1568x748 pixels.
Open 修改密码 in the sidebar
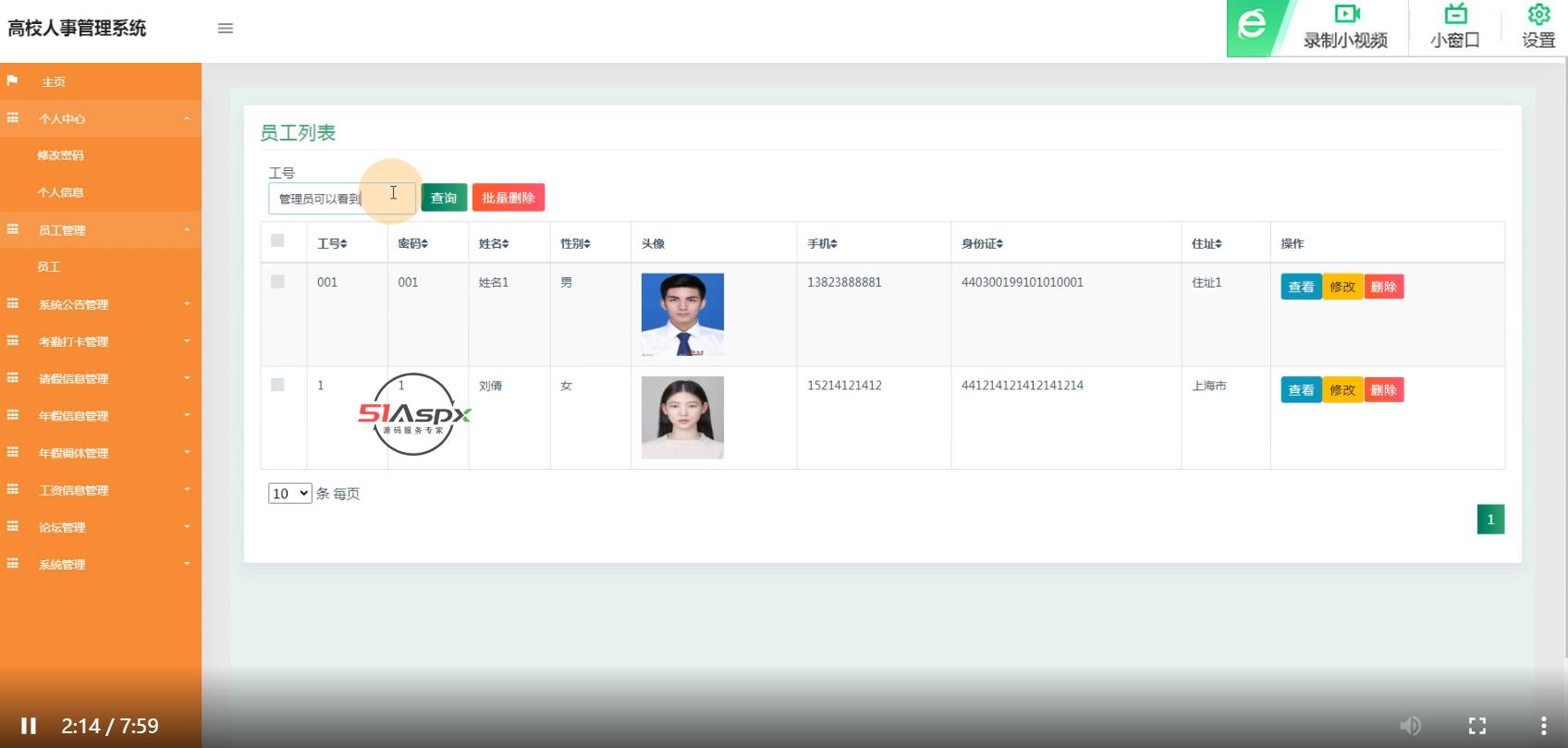[60, 155]
